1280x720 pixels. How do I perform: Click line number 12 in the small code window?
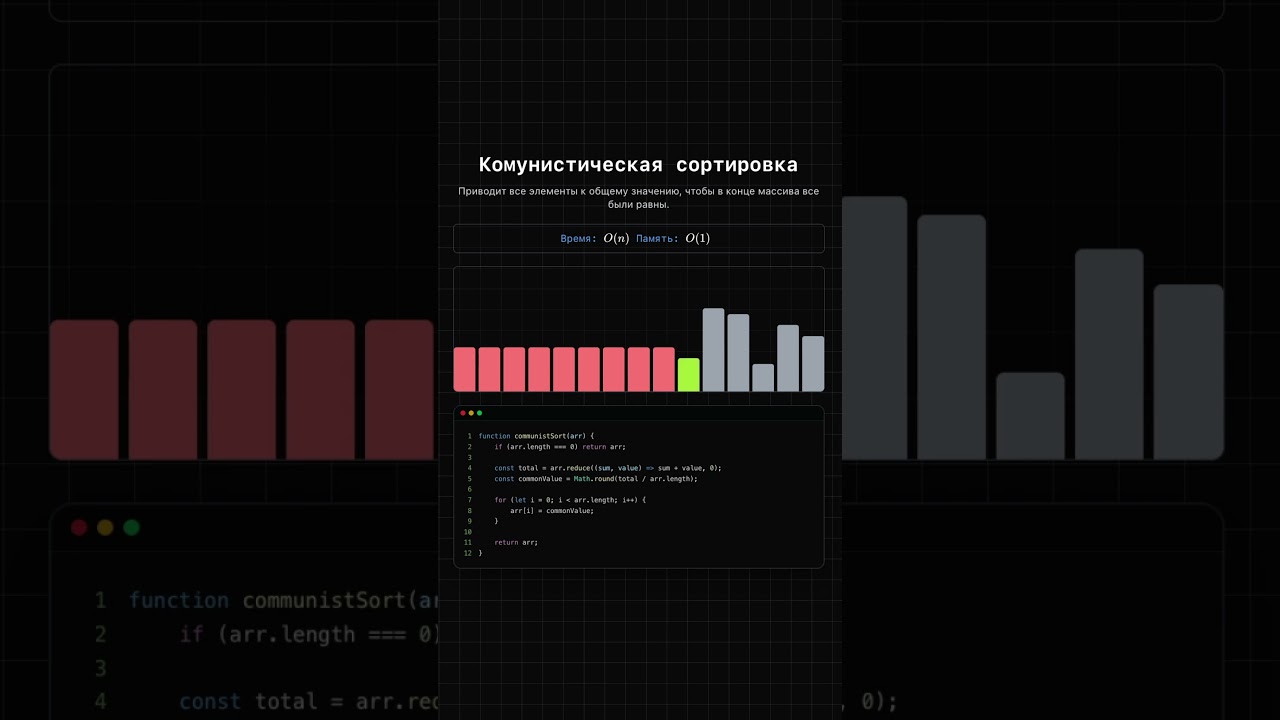click(x=468, y=553)
